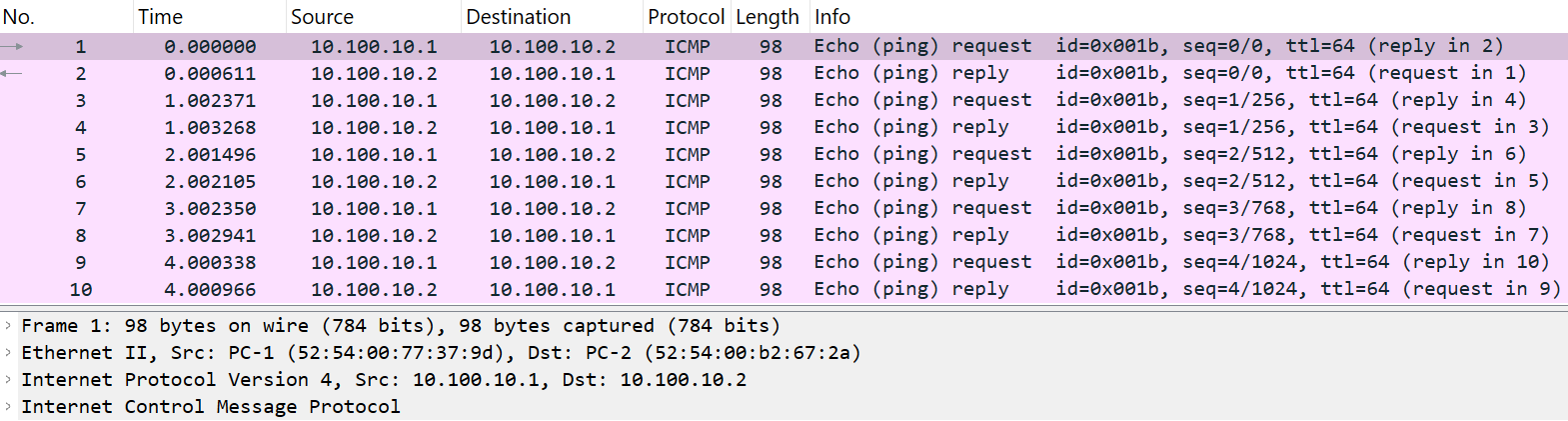Sort by the Protocol column header

[686, 17]
